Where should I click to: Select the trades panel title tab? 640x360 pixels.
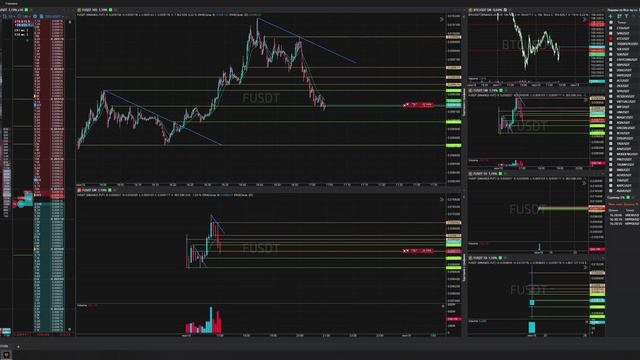tap(616, 198)
